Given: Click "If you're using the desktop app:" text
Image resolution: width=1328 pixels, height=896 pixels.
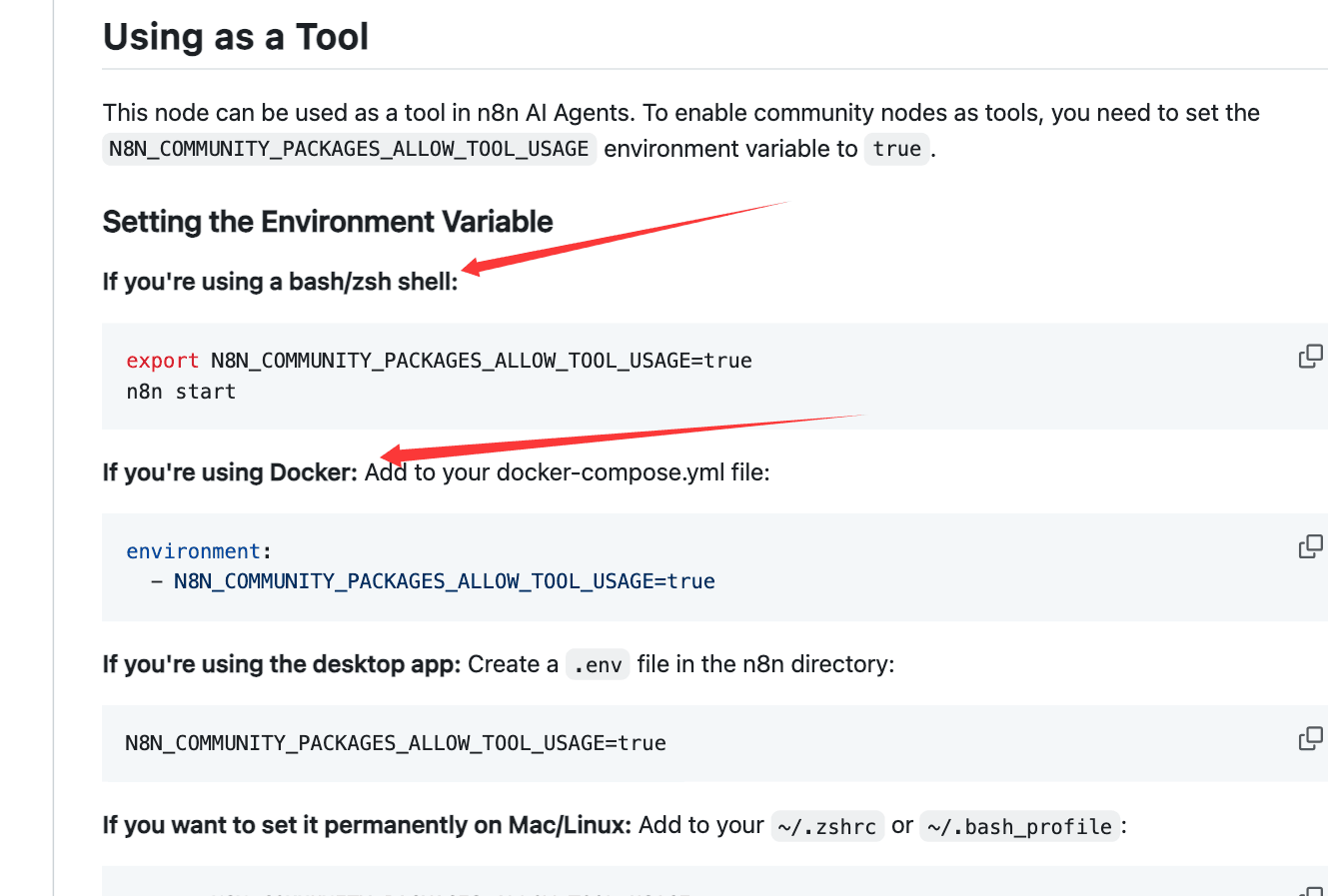Looking at the screenshot, I should (x=281, y=664).
